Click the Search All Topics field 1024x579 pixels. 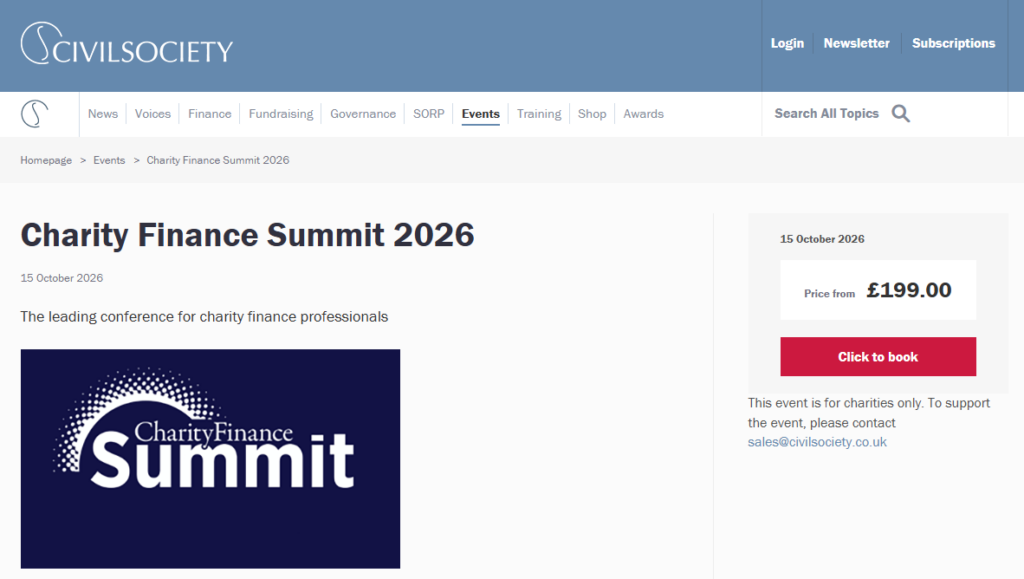tap(827, 114)
